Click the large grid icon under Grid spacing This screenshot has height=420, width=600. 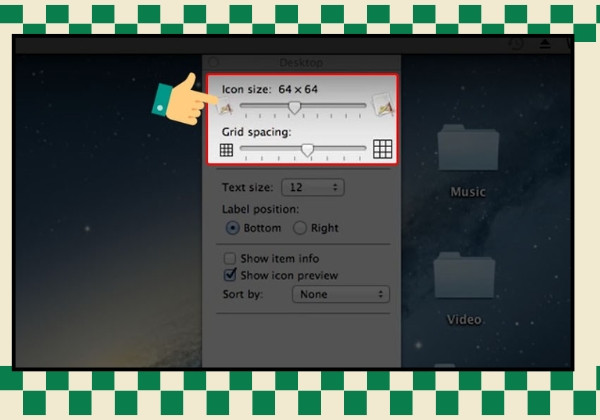pyautogui.click(x=383, y=149)
